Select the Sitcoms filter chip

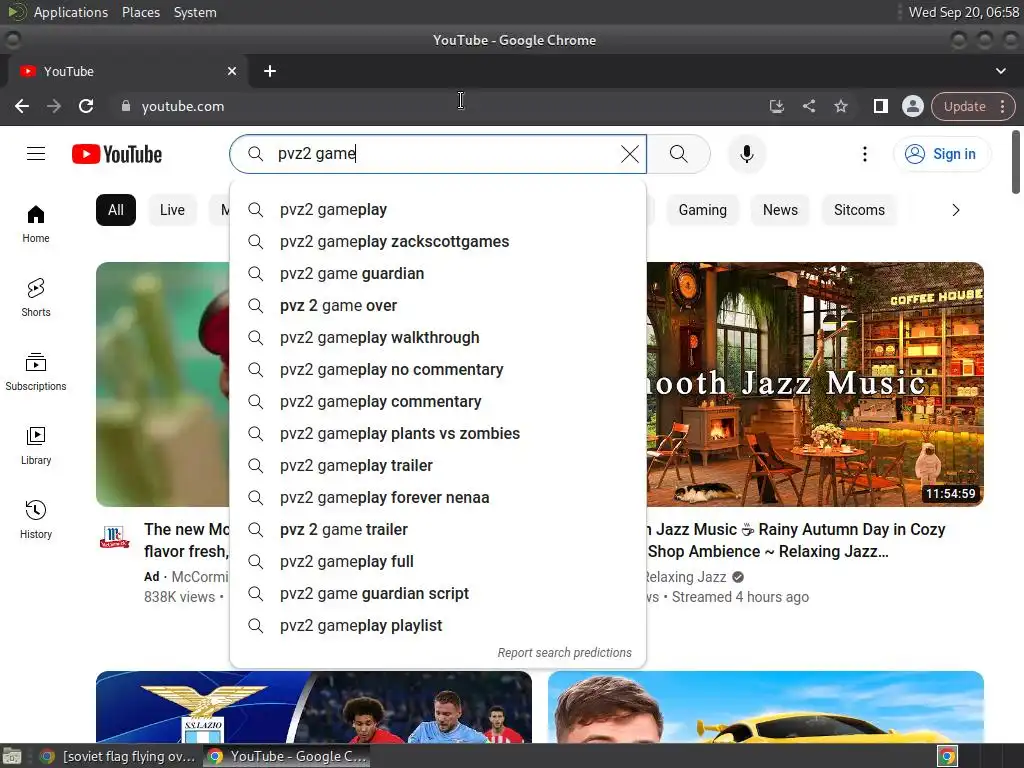coord(859,210)
